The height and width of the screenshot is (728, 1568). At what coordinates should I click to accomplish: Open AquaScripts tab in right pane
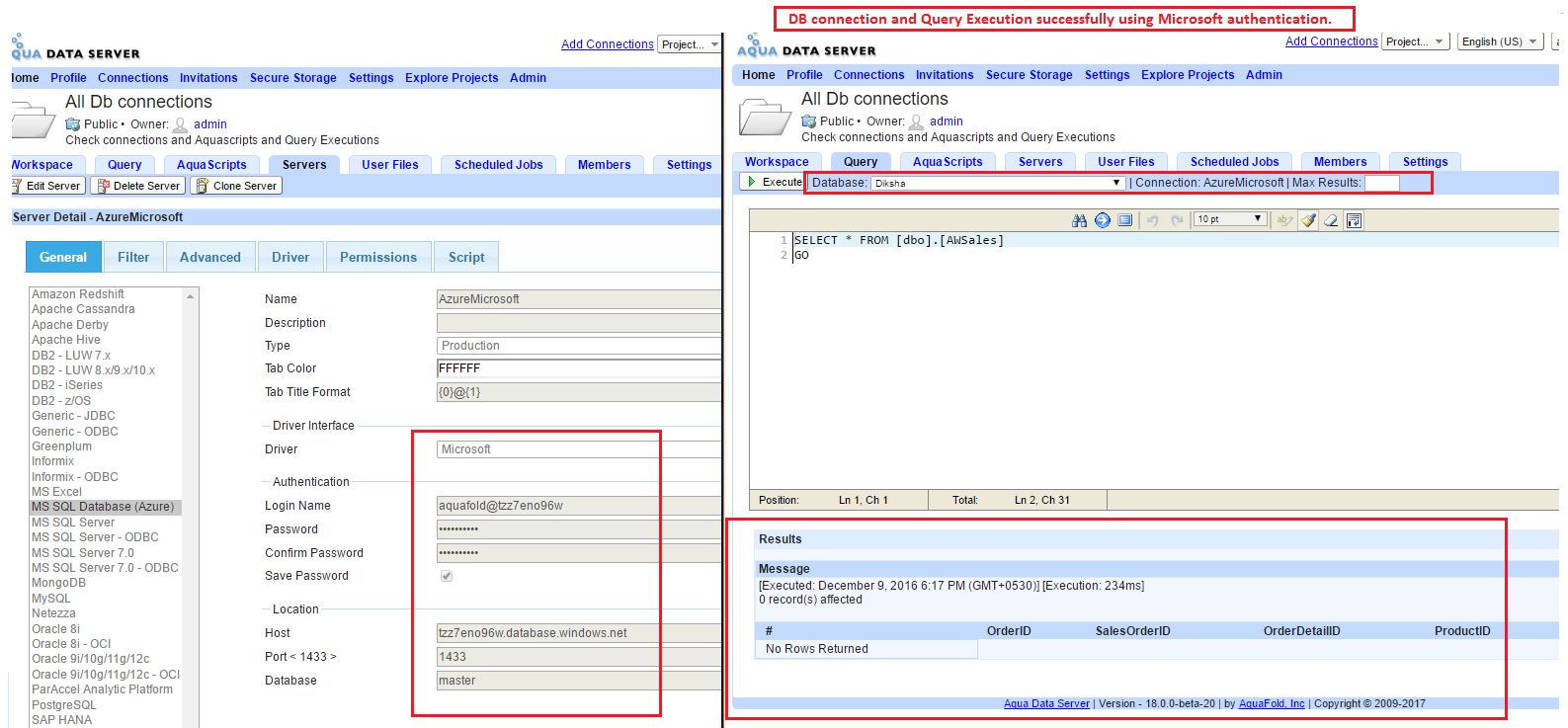click(x=948, y=162)
